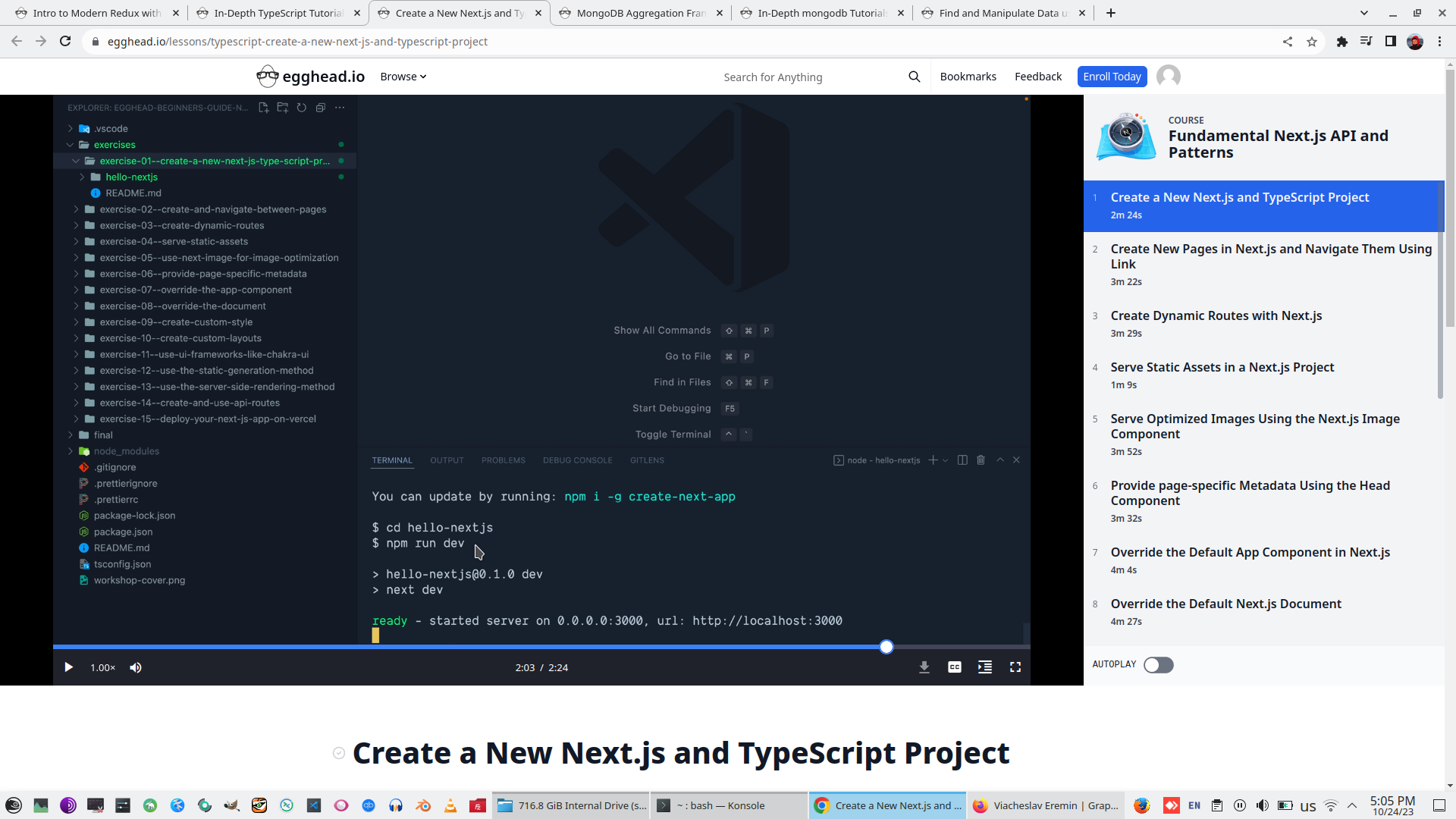
Task: Click the New File icon in Explorer
Action: pos(264,108)
